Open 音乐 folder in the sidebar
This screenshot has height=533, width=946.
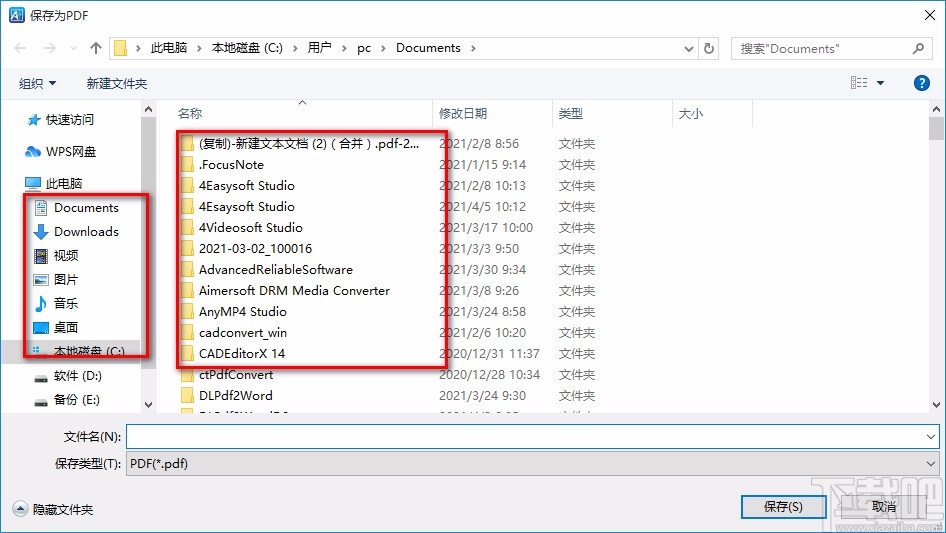(x=56, y=303)
